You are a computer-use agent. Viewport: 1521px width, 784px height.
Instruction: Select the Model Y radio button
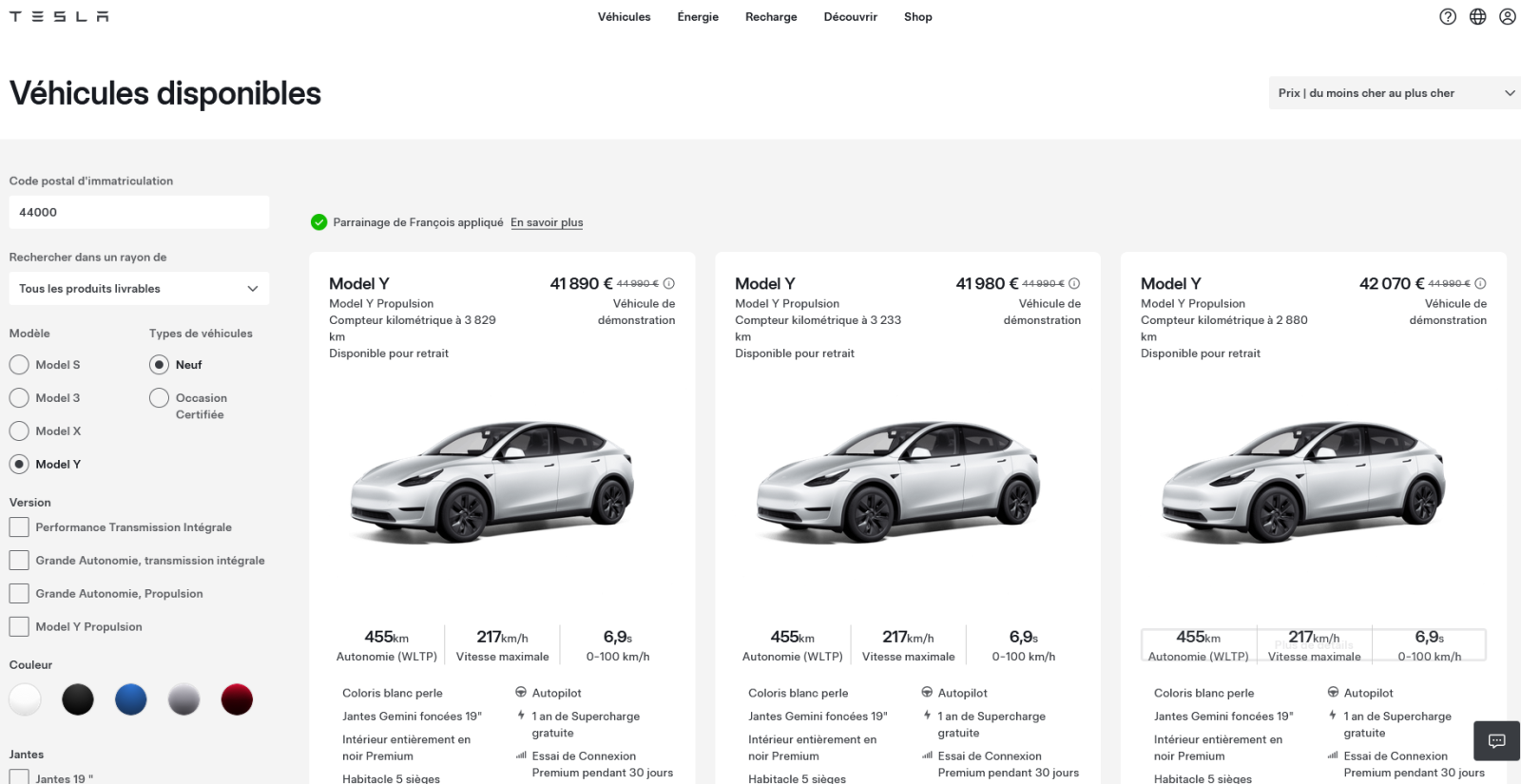[x=19, y=465]
